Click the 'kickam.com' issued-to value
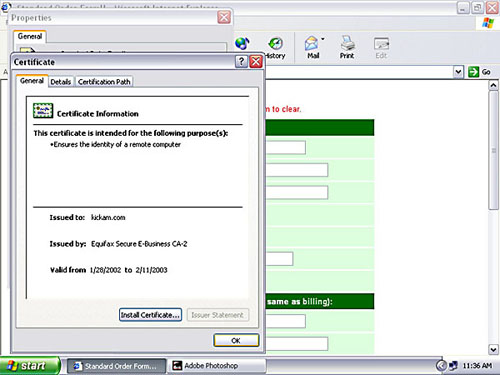 [x=108, y=218]
